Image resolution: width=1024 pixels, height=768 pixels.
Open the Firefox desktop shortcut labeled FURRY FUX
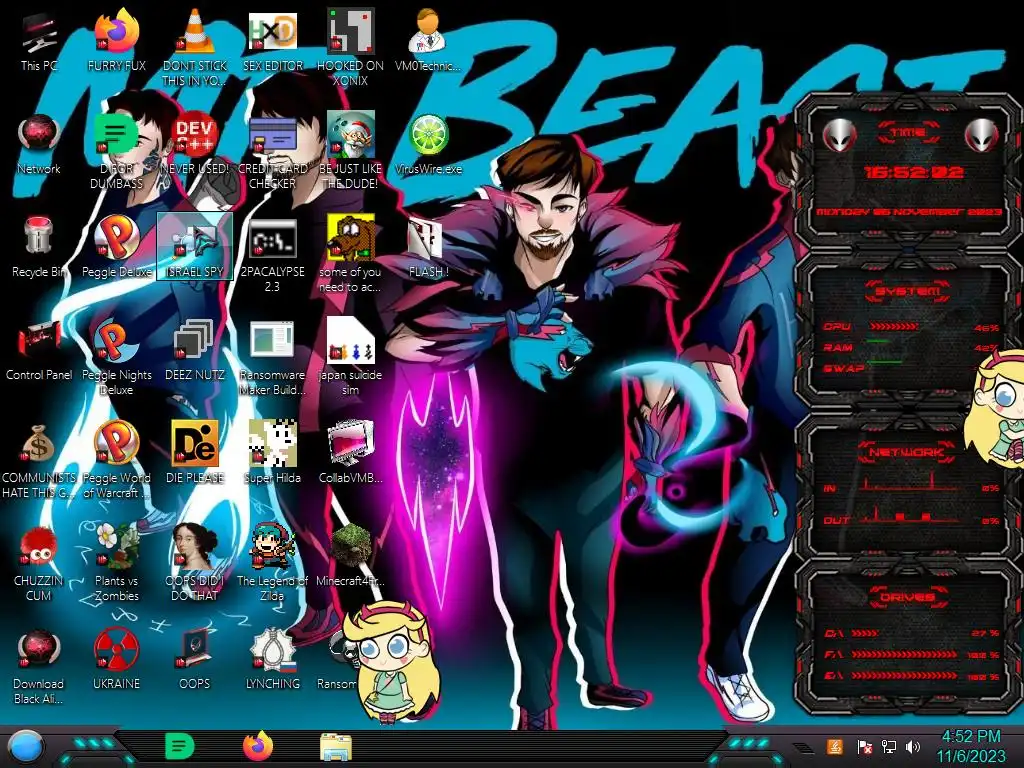click(x=117, y=40)
